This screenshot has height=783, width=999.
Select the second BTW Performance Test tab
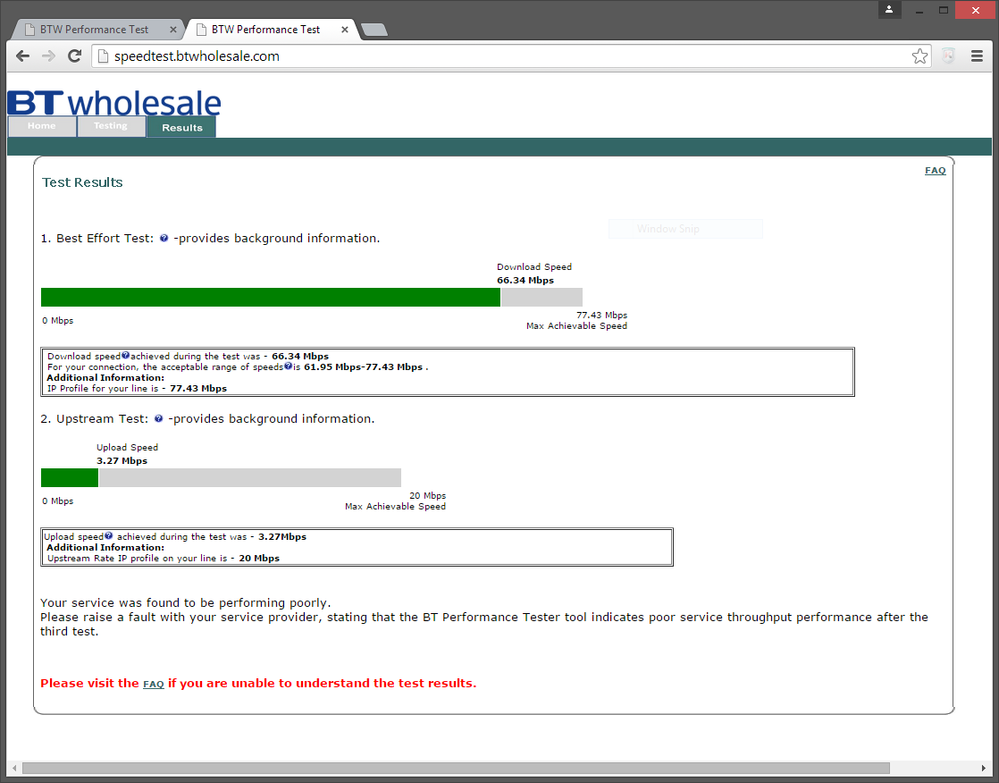(x=266, y=29)
